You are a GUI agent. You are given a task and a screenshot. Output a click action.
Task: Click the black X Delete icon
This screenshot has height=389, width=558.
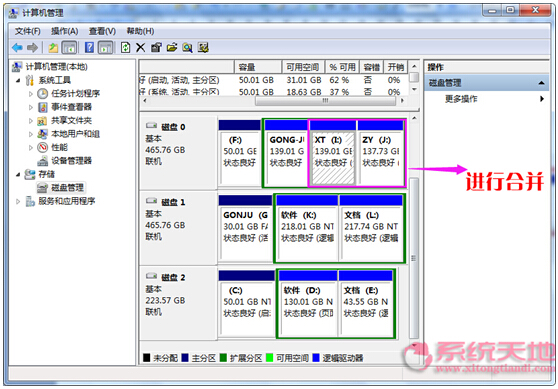[x=141, y=47]
